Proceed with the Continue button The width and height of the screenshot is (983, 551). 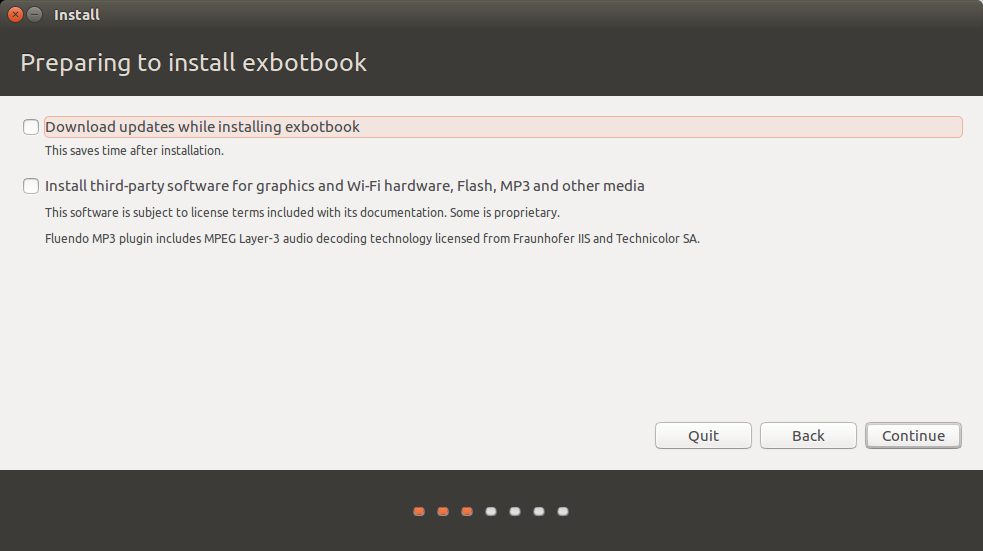tap(913, 436)
